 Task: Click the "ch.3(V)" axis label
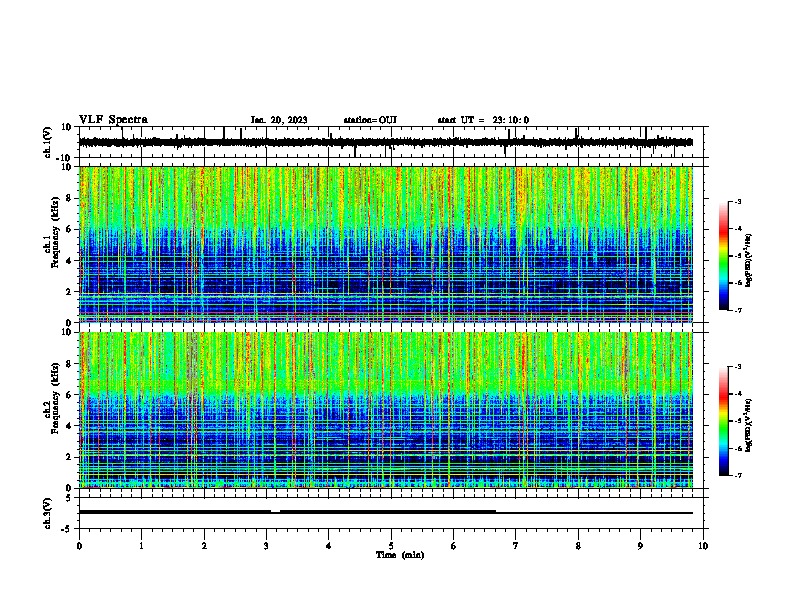[x=47, y=513]
